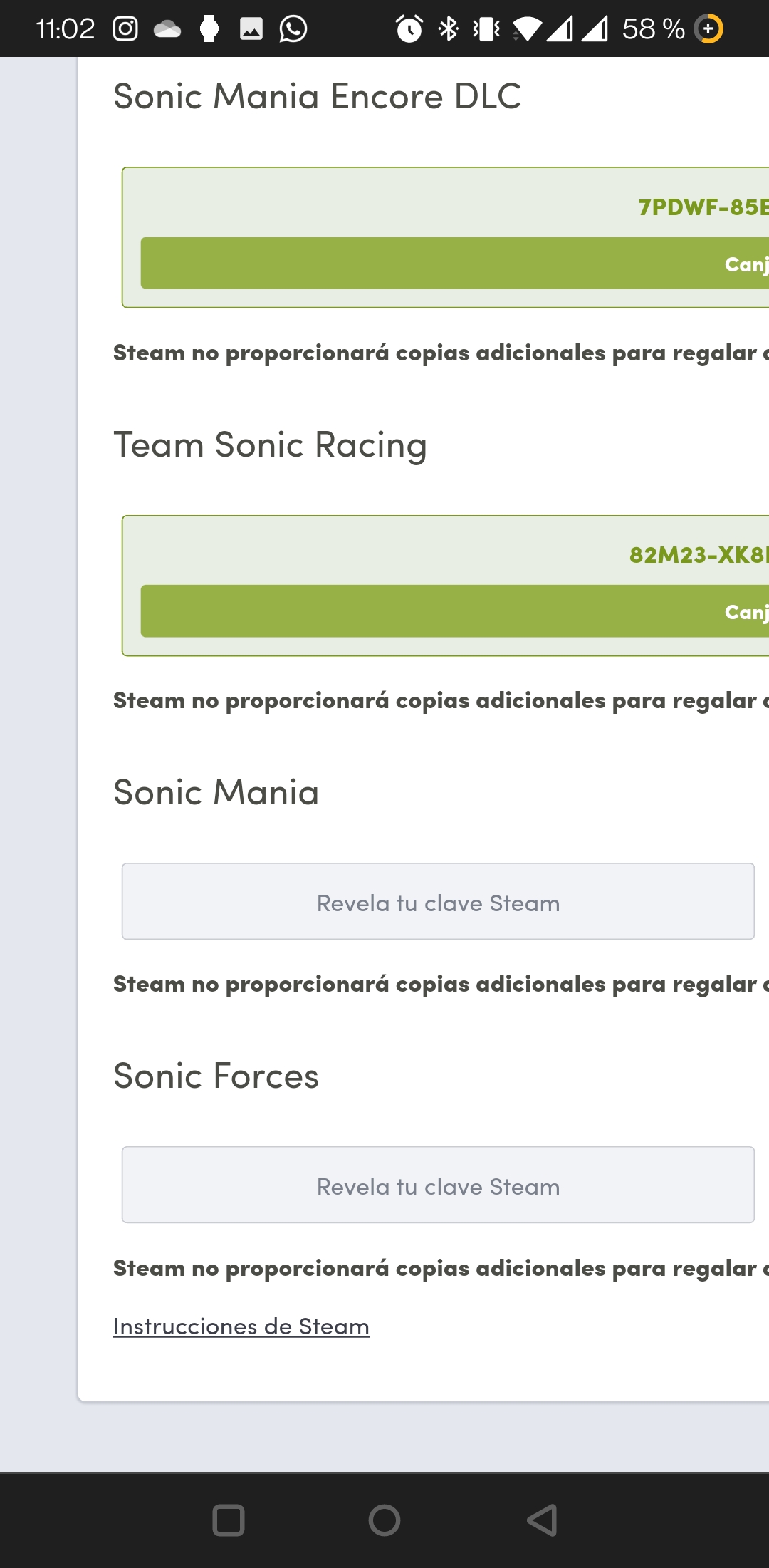Redeem the Team Sonic Racing key
This screenshot has height=1568, width=769.
pos(455,611)
